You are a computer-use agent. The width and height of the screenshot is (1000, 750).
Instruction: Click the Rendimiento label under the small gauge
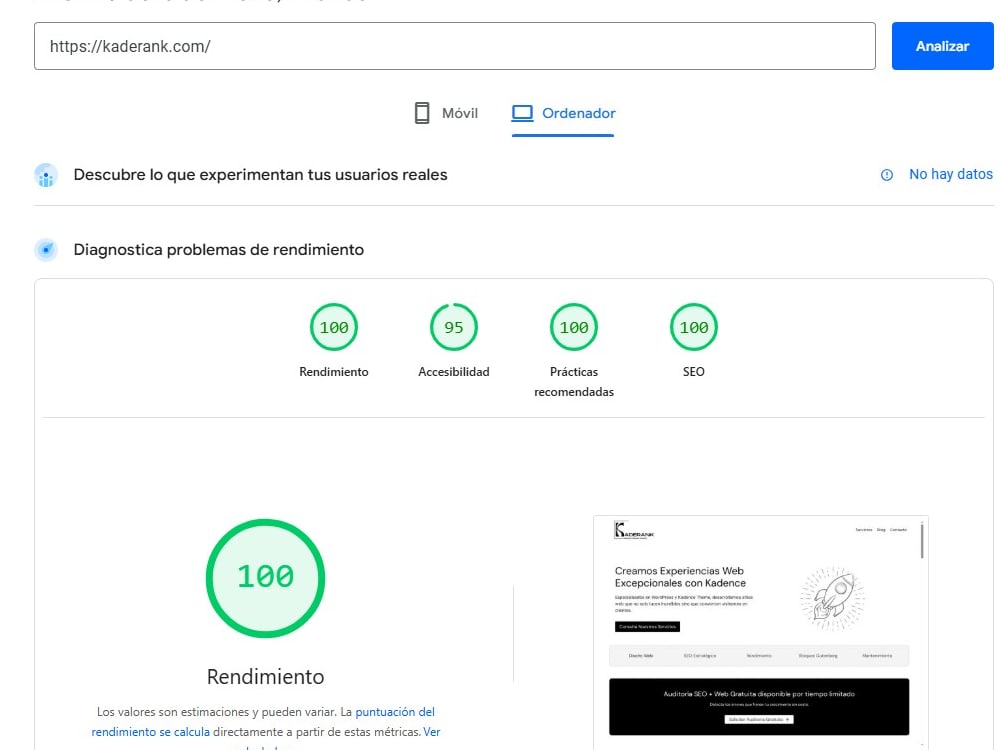[334, 372]
